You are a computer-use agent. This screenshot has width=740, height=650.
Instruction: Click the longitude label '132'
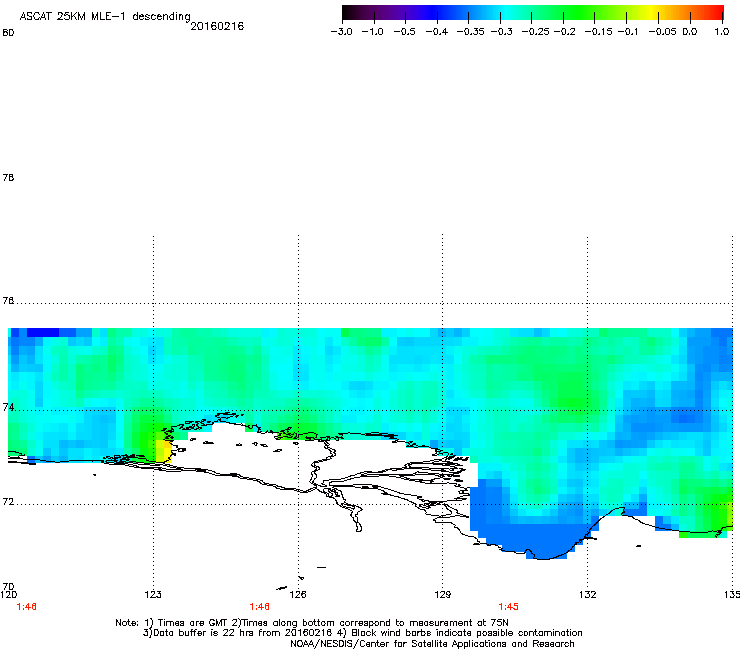click(x=588, y=594)
